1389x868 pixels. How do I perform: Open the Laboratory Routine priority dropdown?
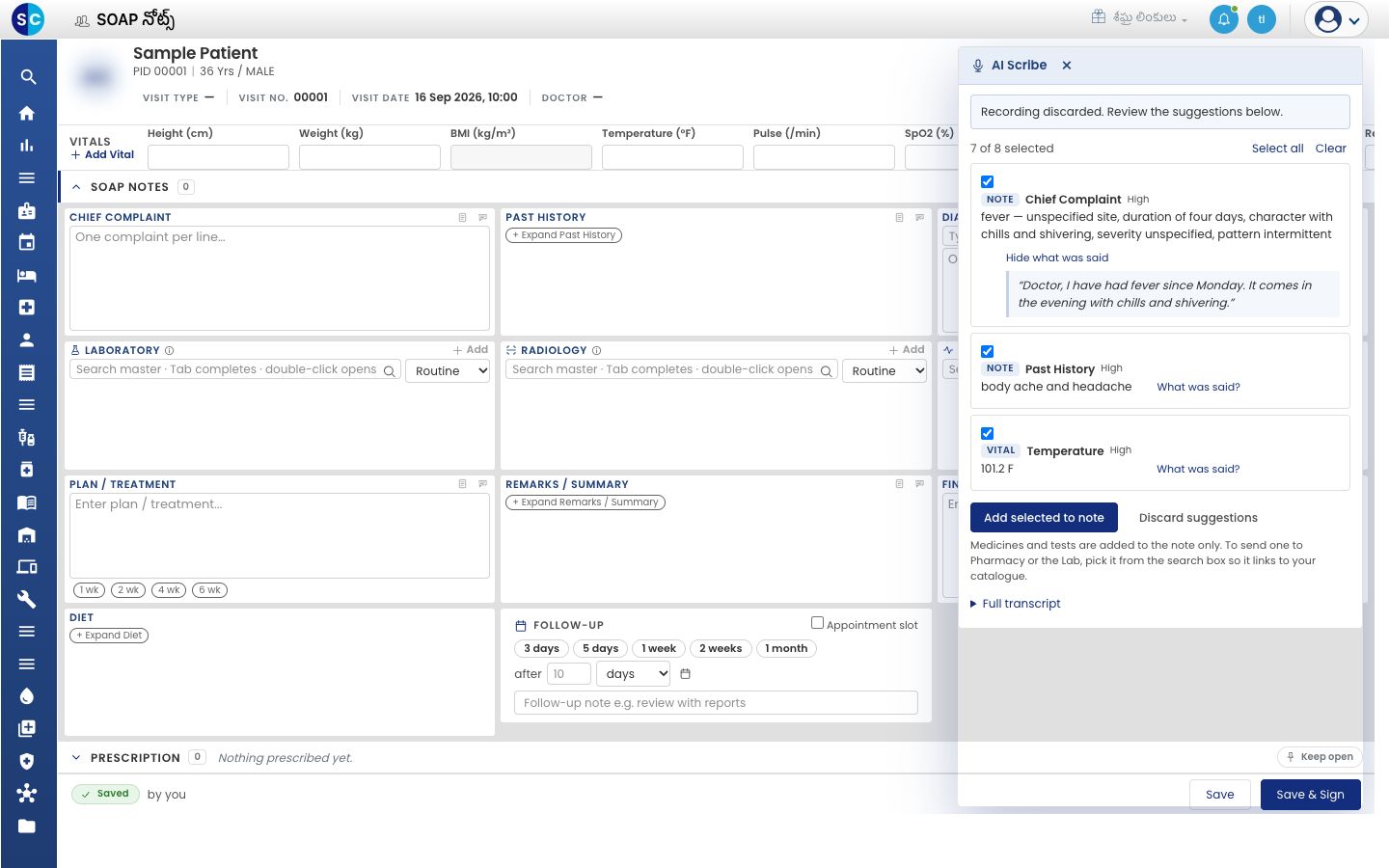pyautogui.click(x=448, y=371)
